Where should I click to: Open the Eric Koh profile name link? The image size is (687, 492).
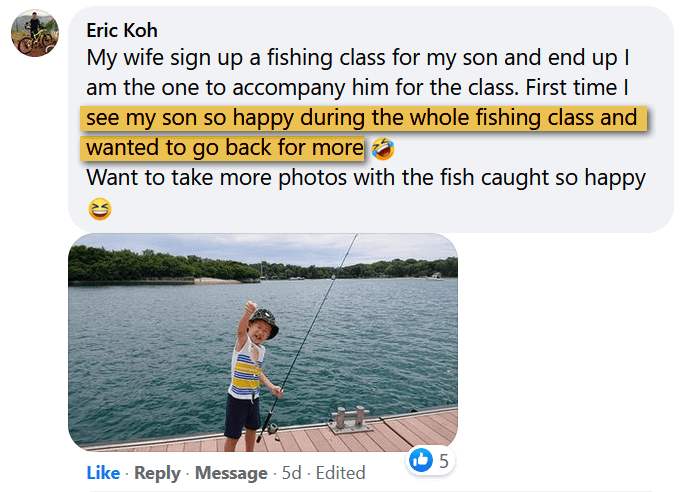point(122,30)
